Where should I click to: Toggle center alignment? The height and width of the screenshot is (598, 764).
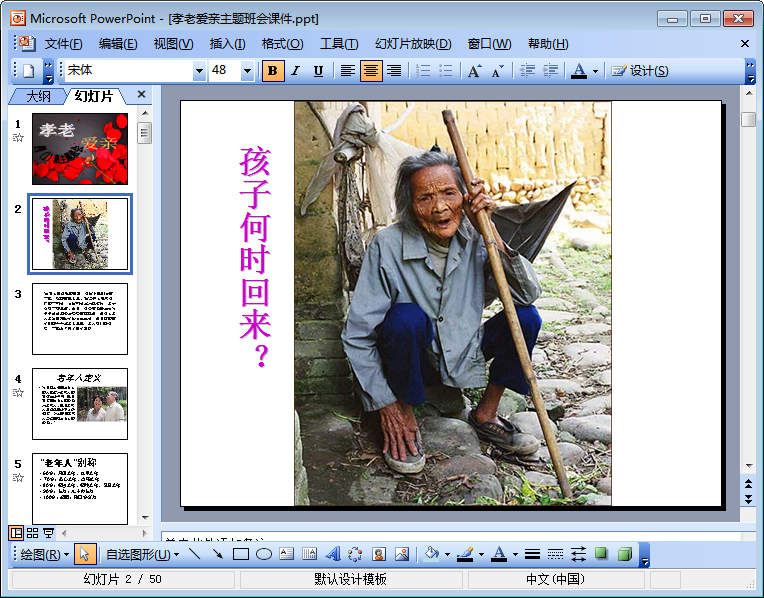click(371, 71)
